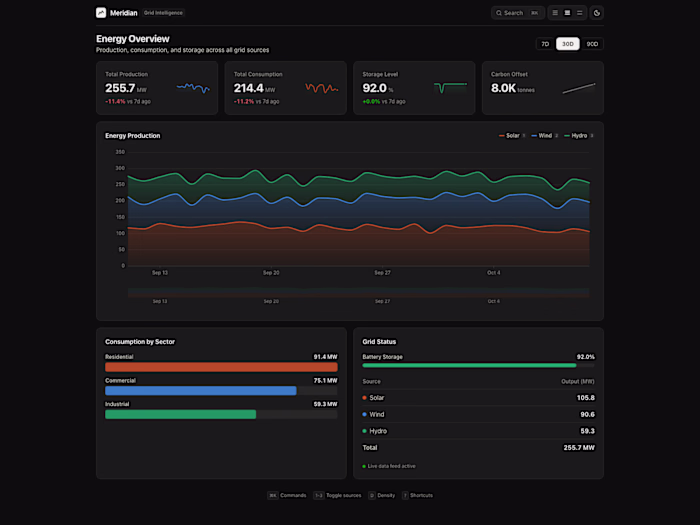Click the Storage Level sparkline
The width and height of the screenshot is (700, 525).
(450, 88)
